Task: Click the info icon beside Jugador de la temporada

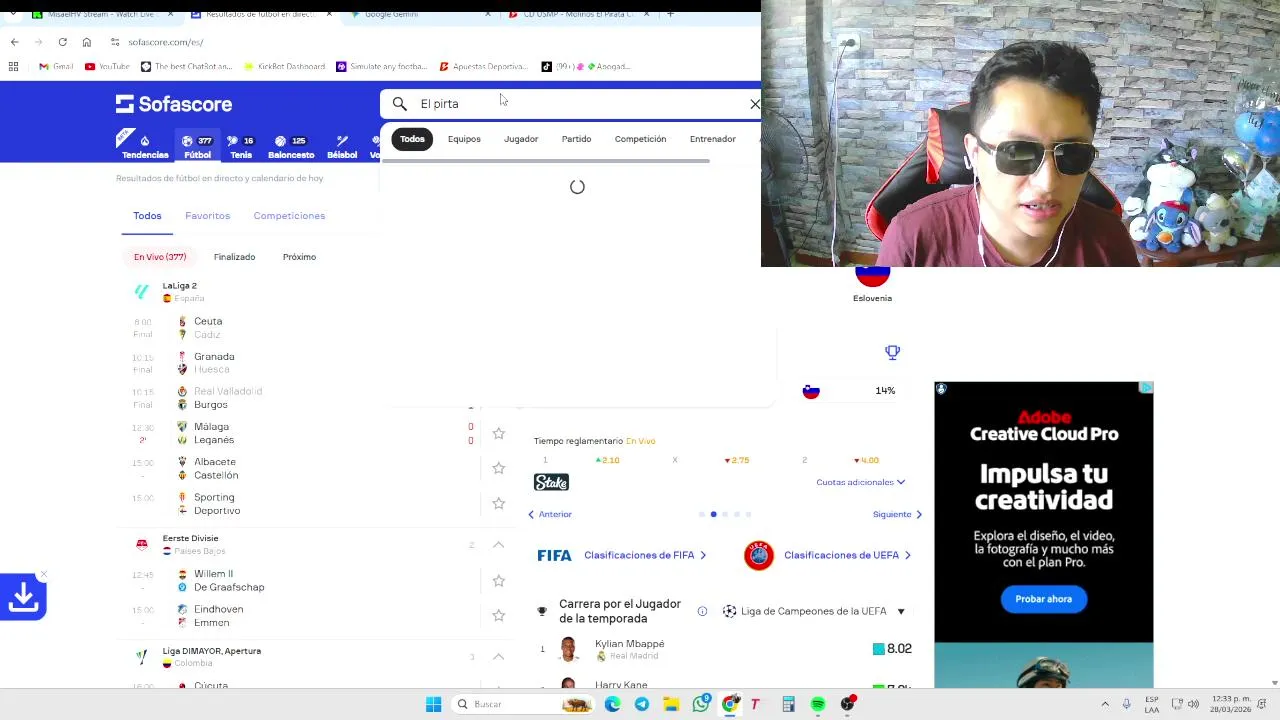Action: [x=702, y=611]
